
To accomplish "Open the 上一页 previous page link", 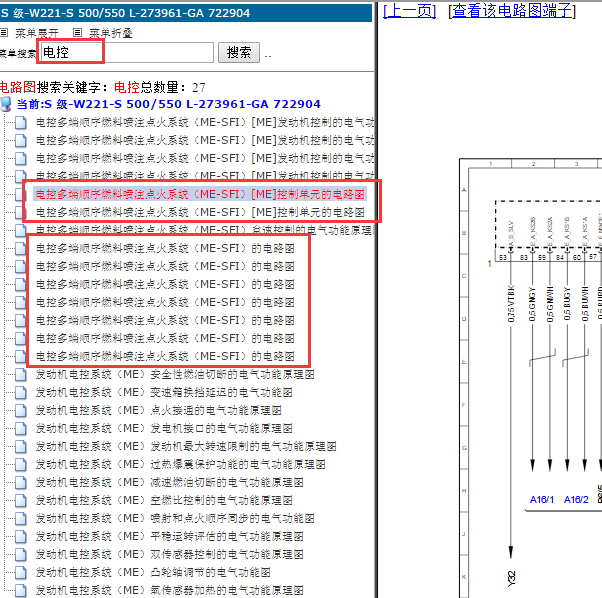I will tap(409, 11).
